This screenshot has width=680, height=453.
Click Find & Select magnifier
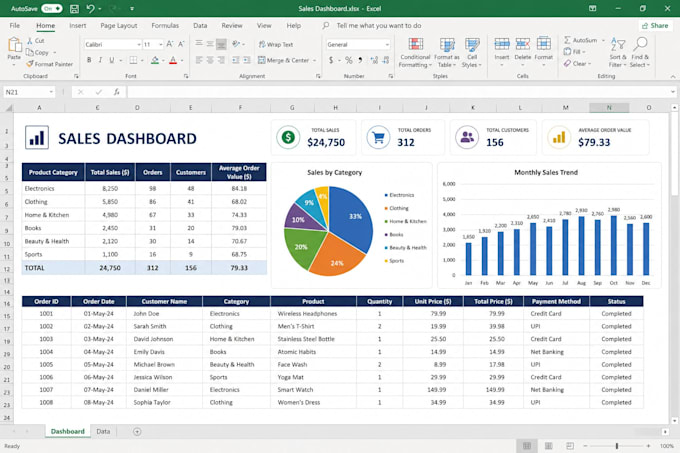point(640,53)
